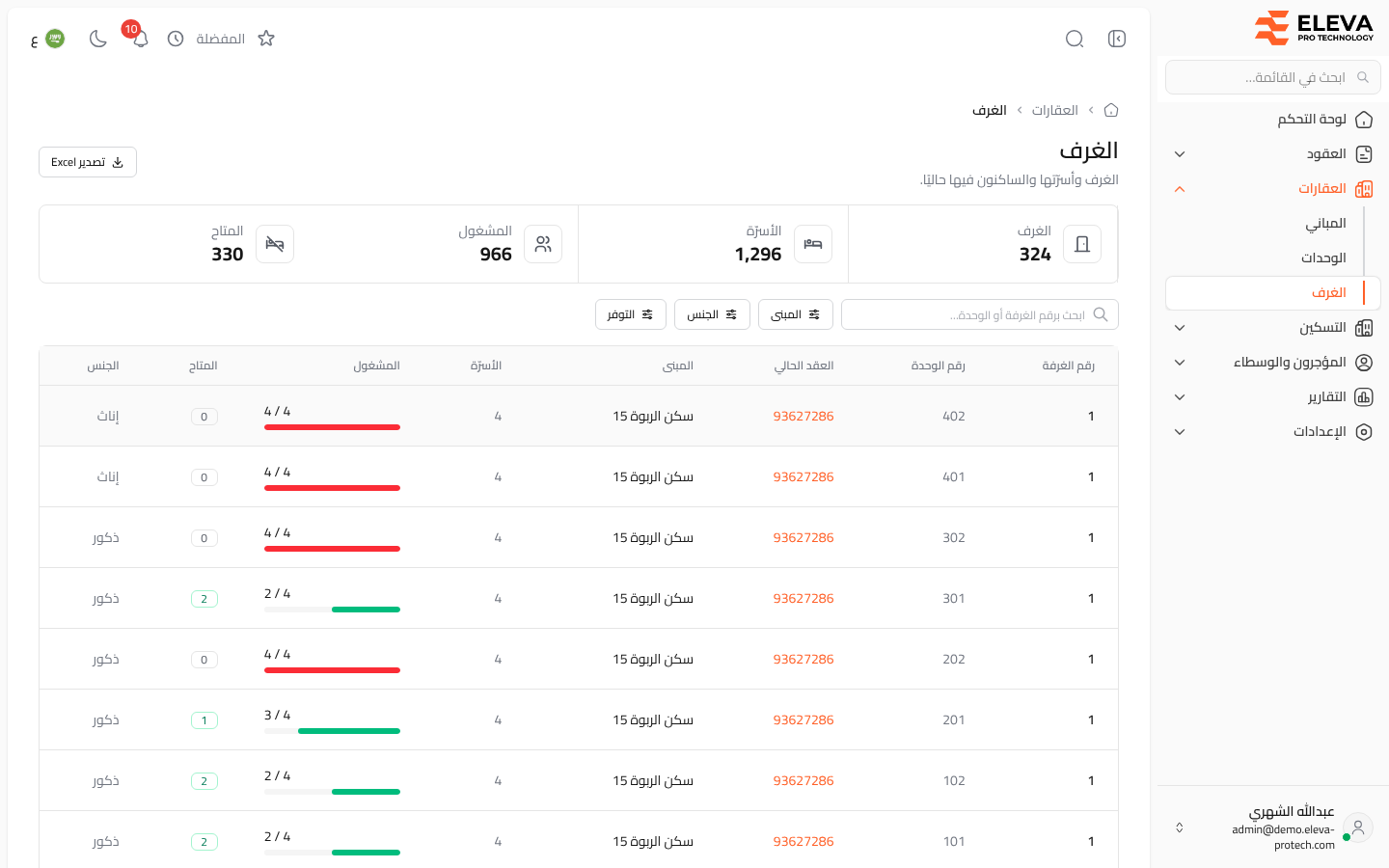This screenshot has width=1389, height=868.
Task: Expand المؤجرون والوسطاء menu chevron
Action: point(1180,363)
